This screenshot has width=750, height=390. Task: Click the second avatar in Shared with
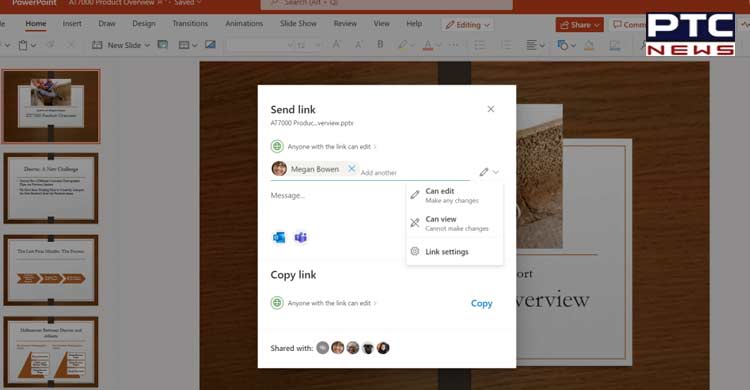coord(338,348)
